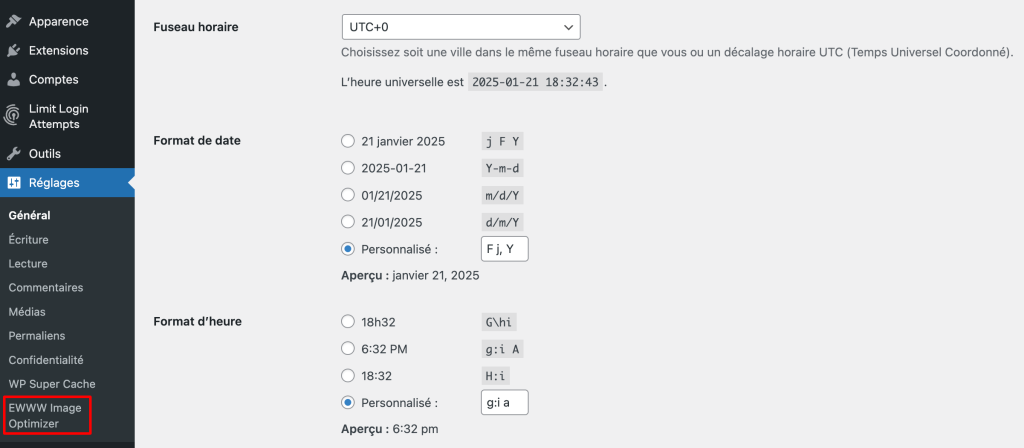Go to Permaliens settings
1024x448 pixels.
[x=37, y=336]
